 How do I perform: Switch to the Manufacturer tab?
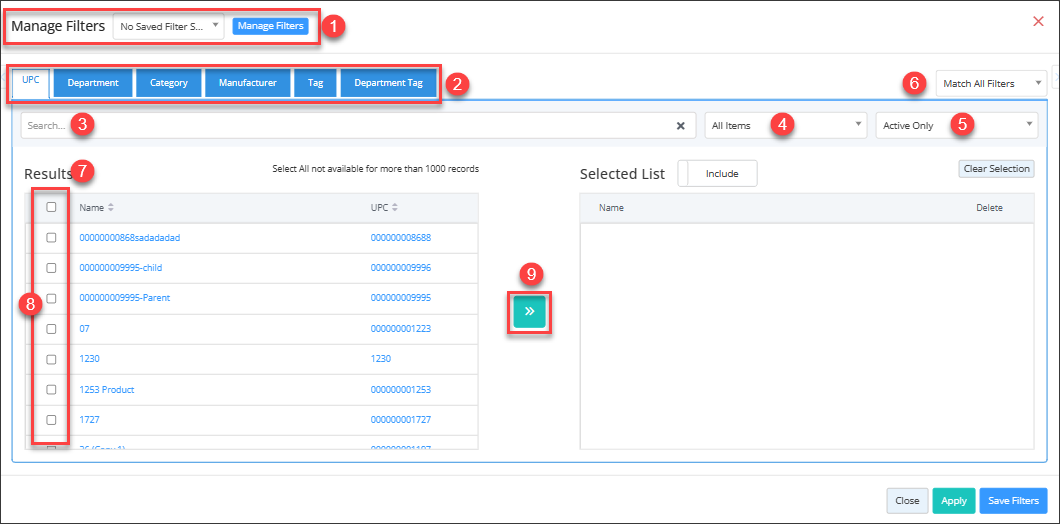(247, 83)
